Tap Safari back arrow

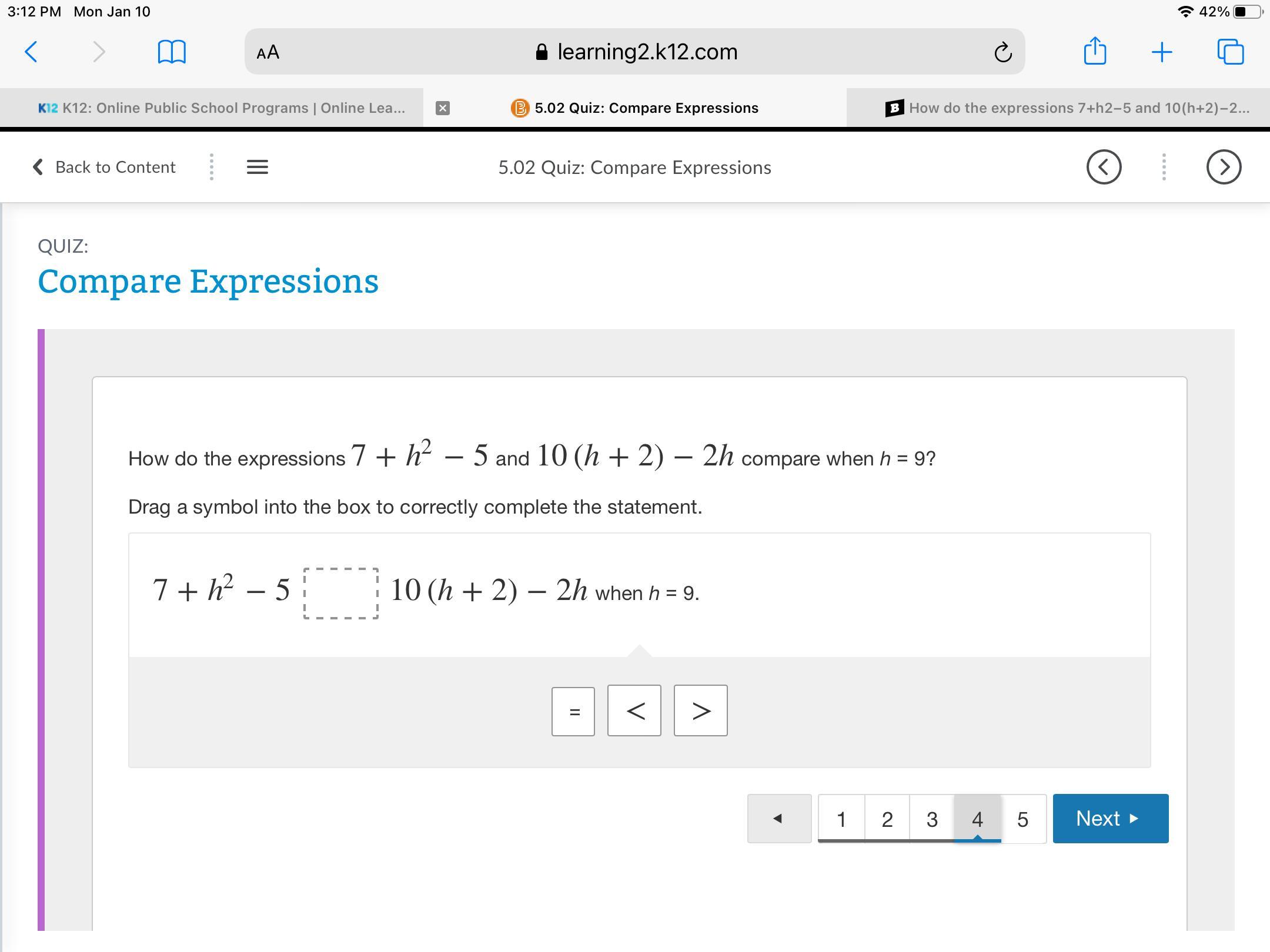tap(32, 52)
